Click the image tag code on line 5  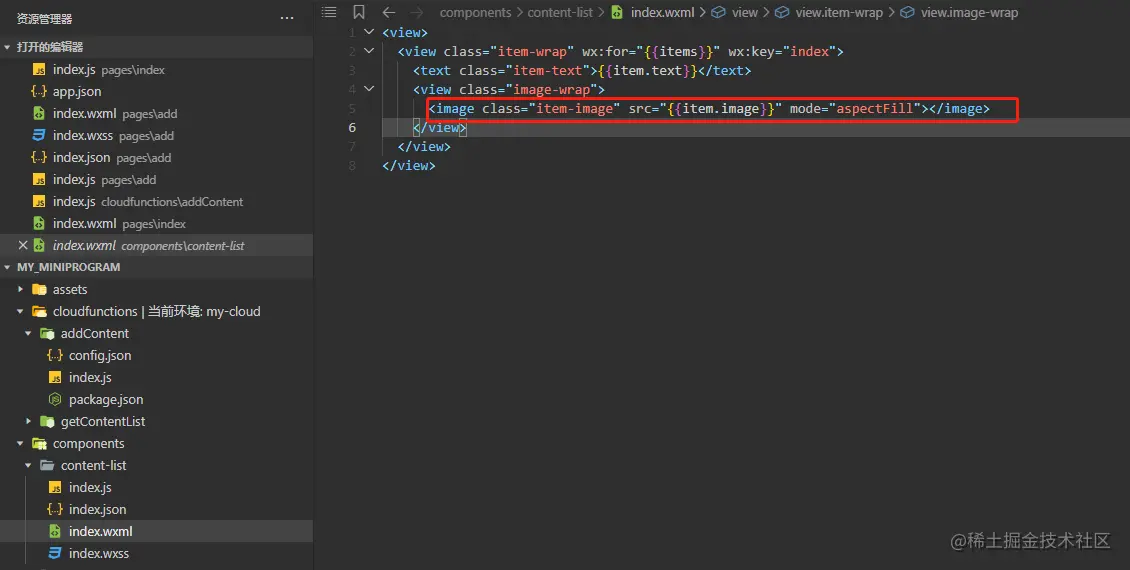click(709, 109)
